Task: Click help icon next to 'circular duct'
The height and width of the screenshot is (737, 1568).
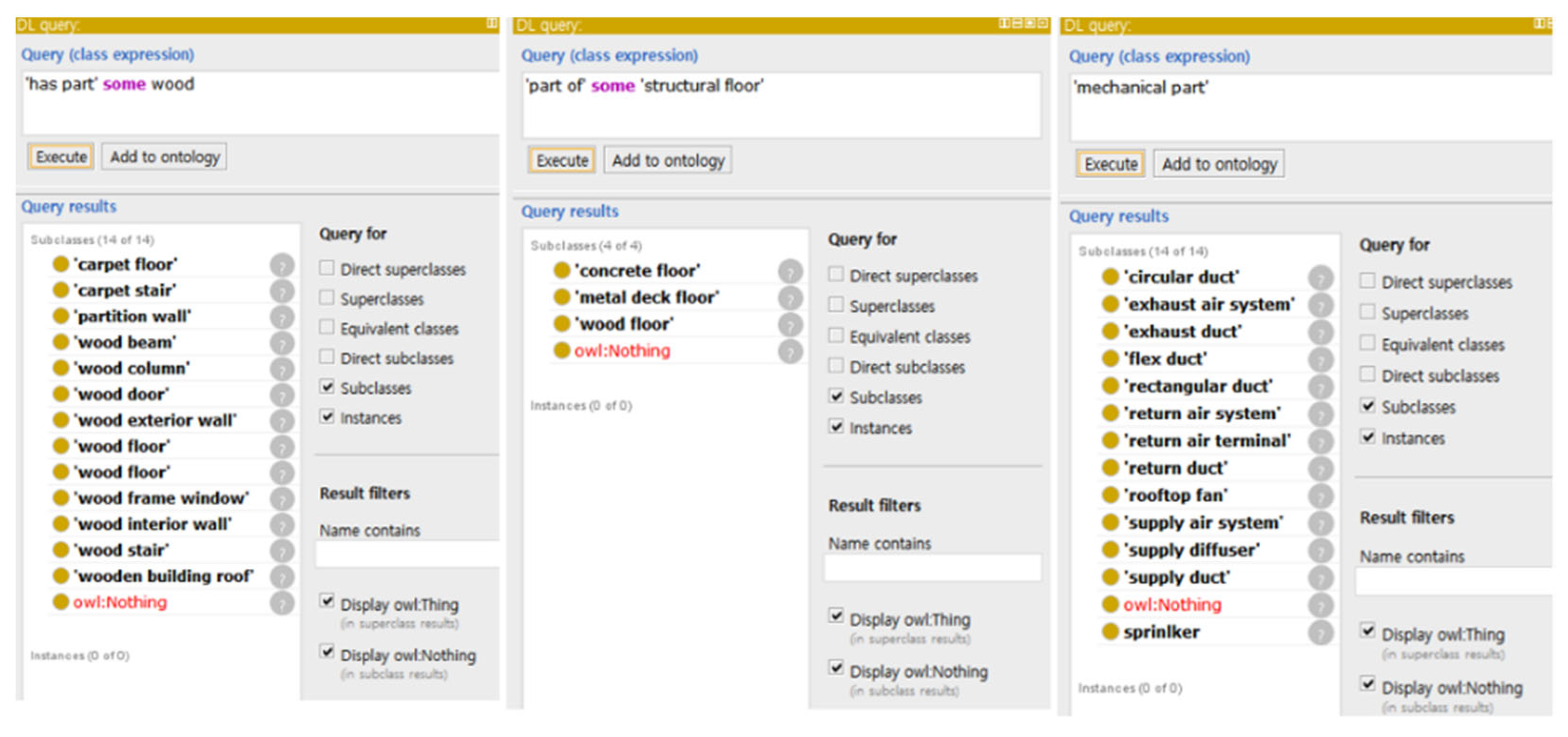Action: [x=1320, y=278]
